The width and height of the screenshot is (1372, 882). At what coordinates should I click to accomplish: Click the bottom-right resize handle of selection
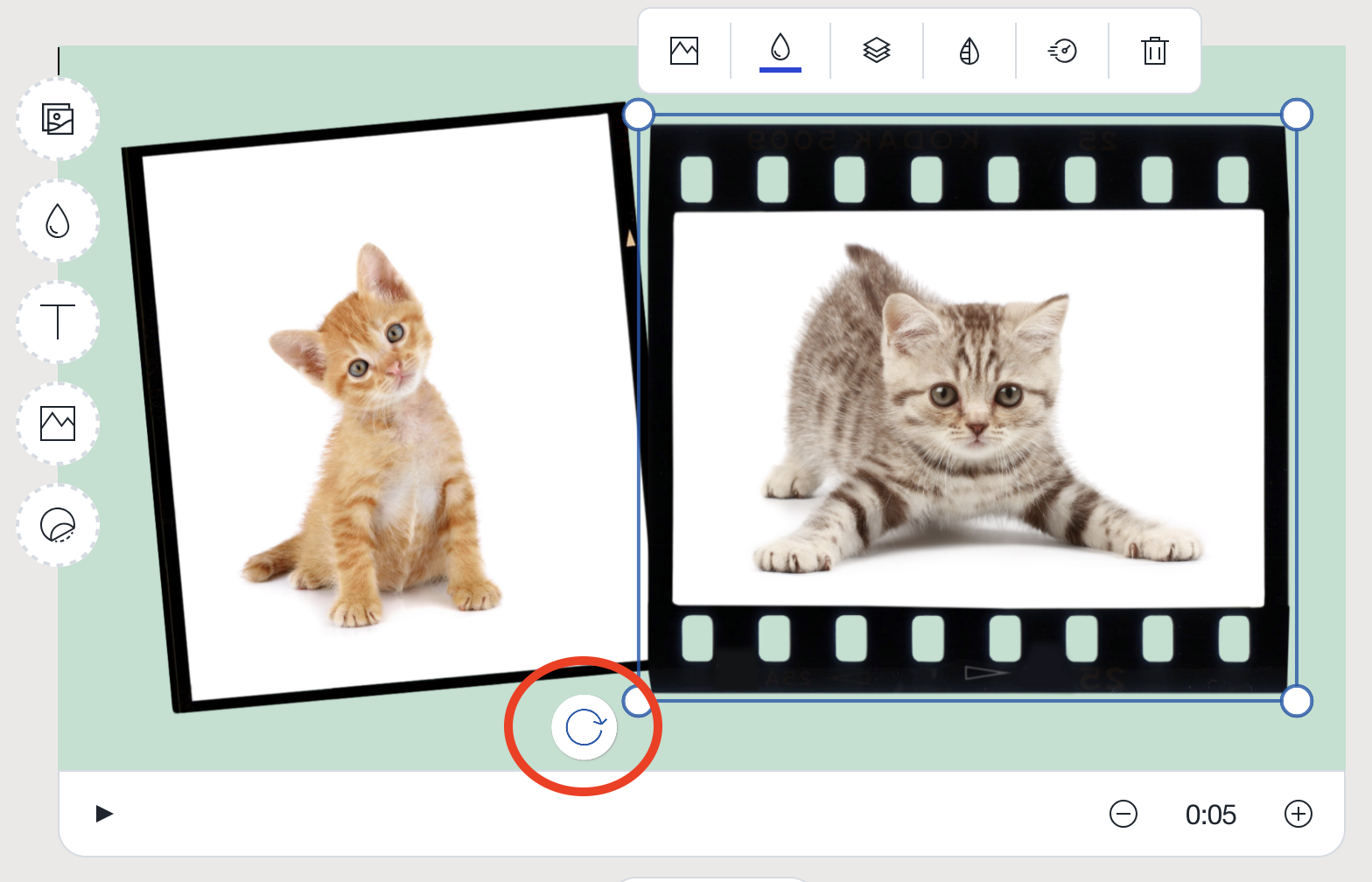pos(1296,701)
